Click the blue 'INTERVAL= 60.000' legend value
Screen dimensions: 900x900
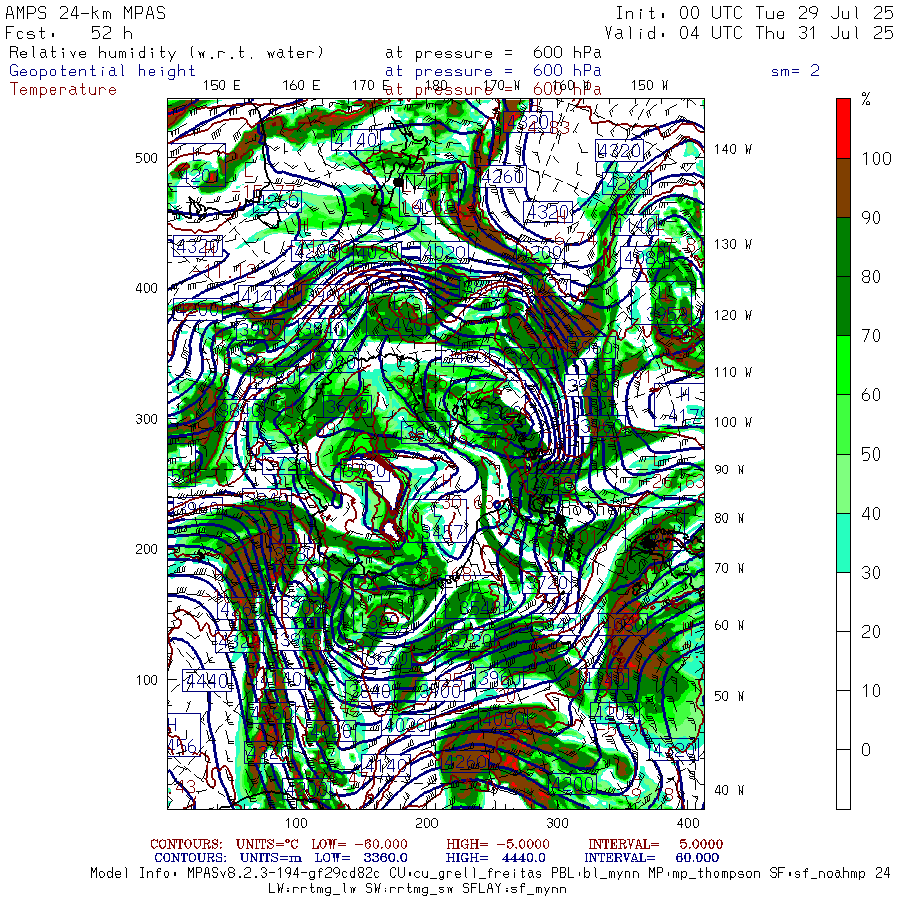pos(651,858)
